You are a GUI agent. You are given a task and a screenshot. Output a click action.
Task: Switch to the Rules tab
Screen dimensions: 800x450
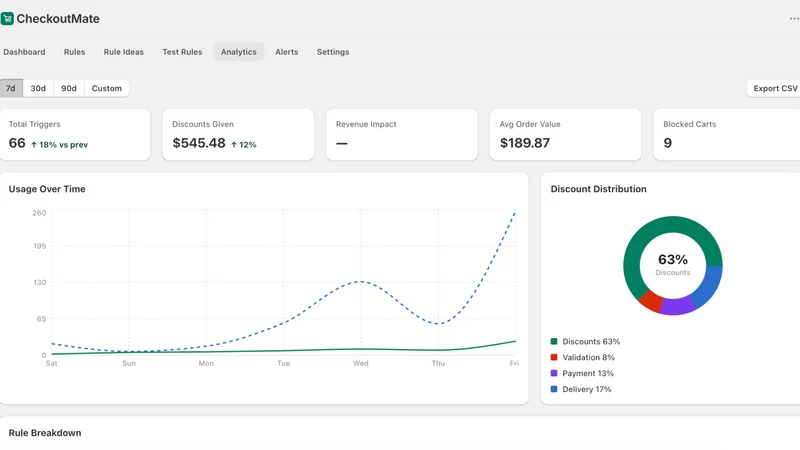pos(74,52)
